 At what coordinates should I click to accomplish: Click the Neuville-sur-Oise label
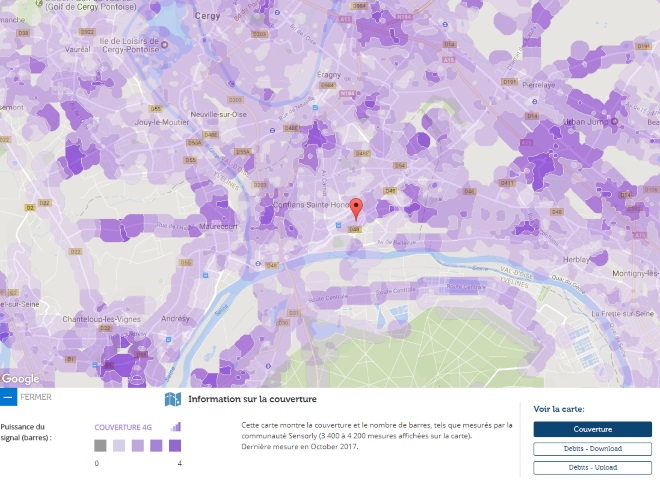(x=218, y=114)
